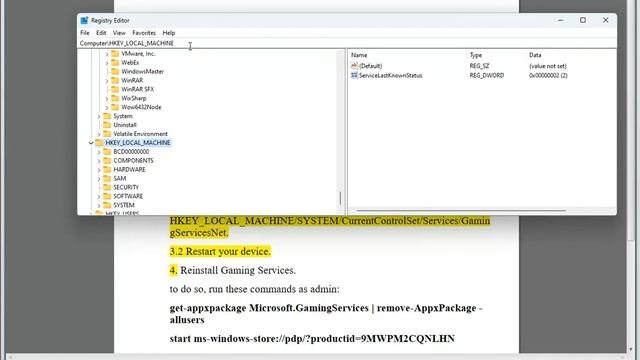Select the ServiceLastKnownStatus value name
The height and width of the screenshot is (360, 640).
[x=391, y=76]
